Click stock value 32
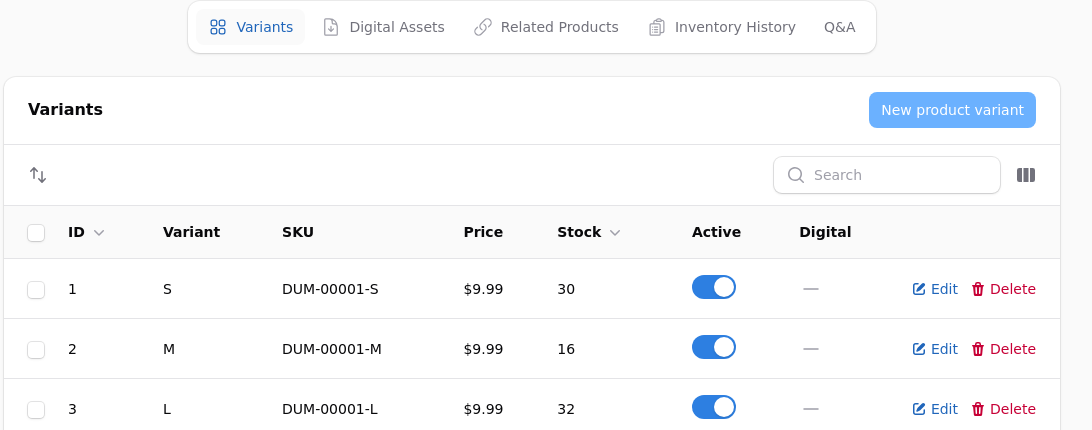The width and height of the screenshot is (1092, 430). pos(566,409)
